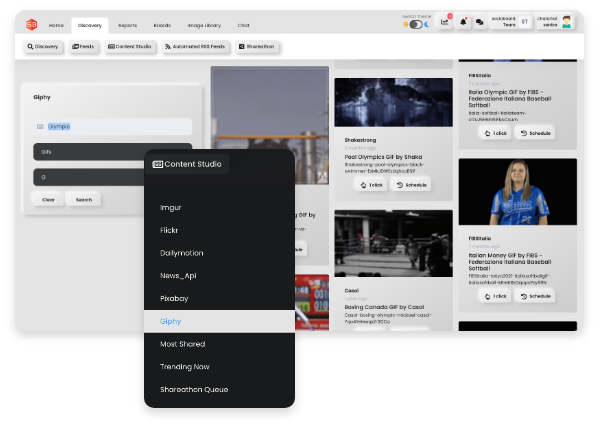This screenshot has height=428, width=599.
Task: Click Schedule on Pool Olympics GIF card
Action: 411,185
